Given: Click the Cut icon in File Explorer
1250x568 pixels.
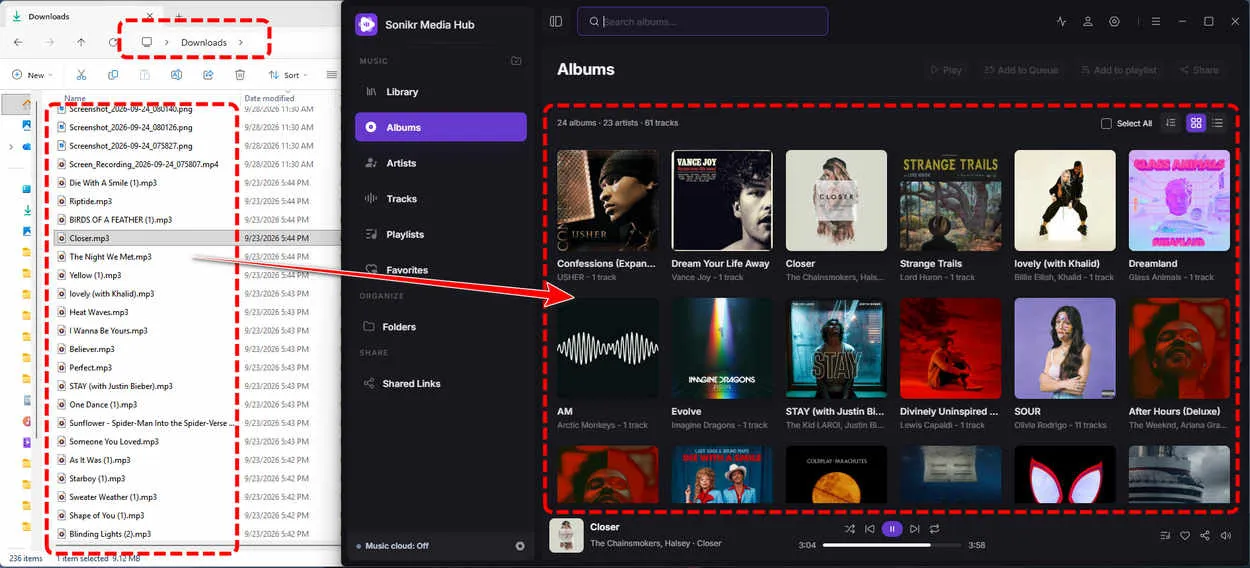Looking at the screenshot, I should (81, 75).
